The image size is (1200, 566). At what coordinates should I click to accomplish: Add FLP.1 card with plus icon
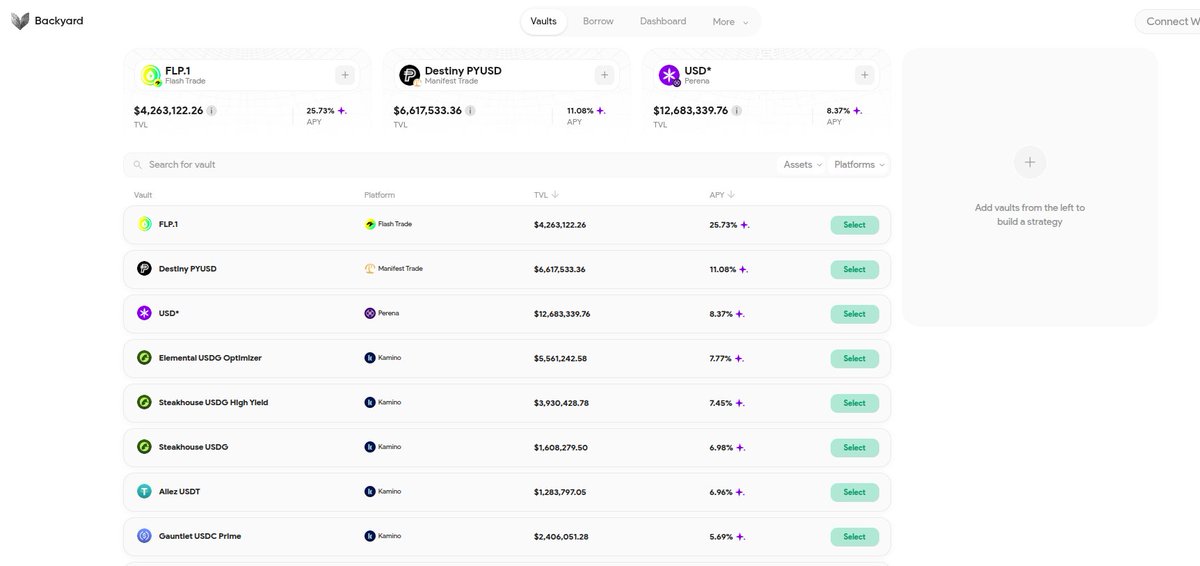pyautogui.click(x=345, y=75)
